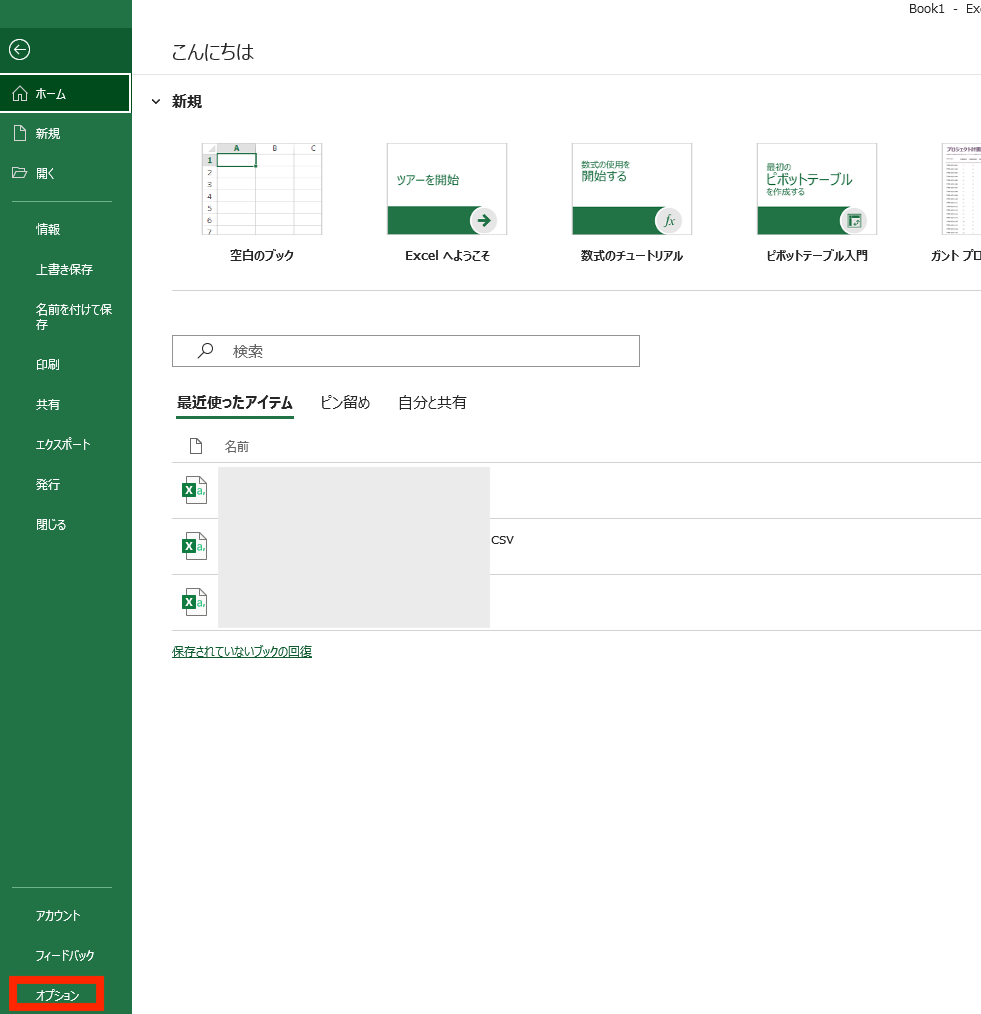981x1014 pixels.
Task: Click the 保存されていないブックの回復 link
Action: click(242, 651)
